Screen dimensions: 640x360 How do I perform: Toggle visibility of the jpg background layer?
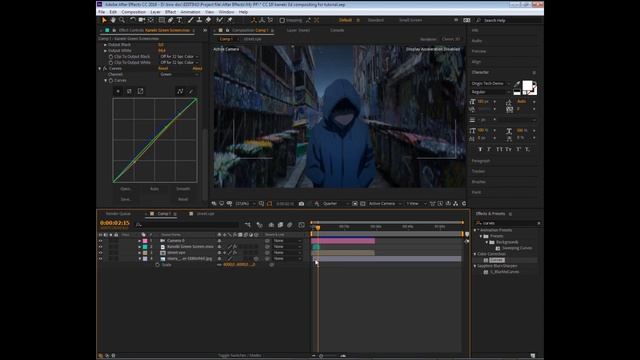100,258
